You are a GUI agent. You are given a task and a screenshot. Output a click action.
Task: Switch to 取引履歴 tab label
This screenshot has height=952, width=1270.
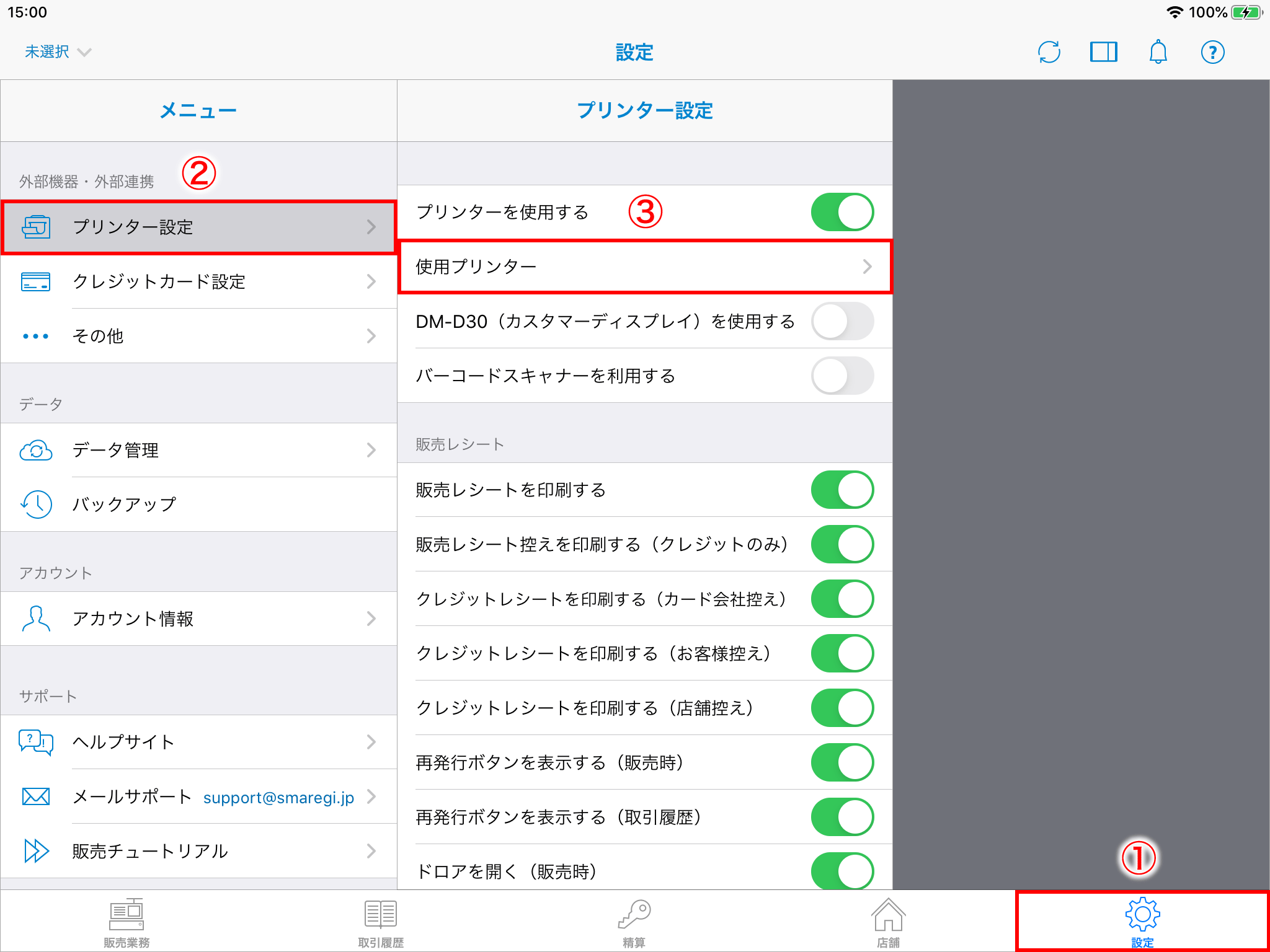click(381, 942)
